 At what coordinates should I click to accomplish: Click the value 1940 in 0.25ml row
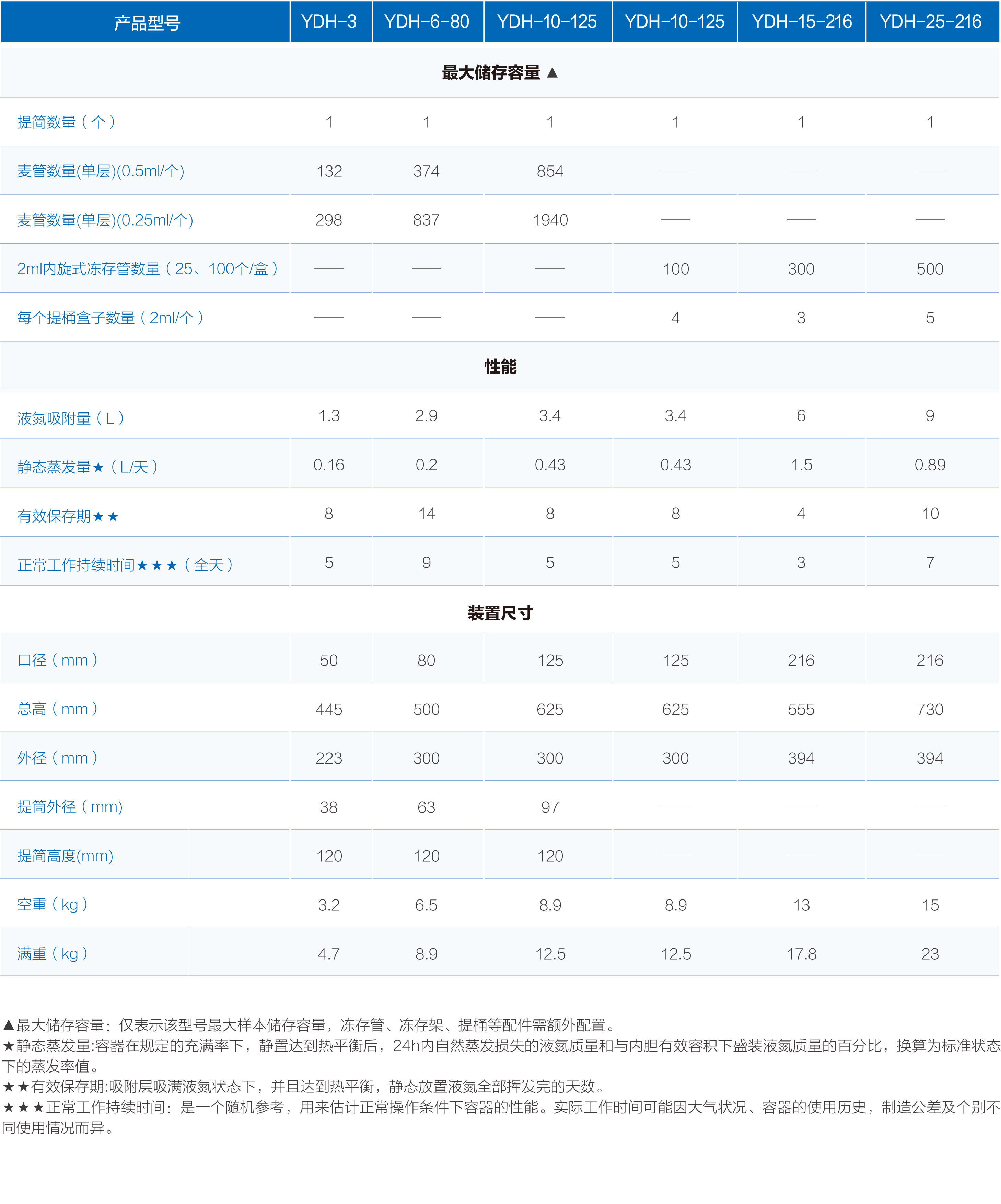tap(550, 220)
